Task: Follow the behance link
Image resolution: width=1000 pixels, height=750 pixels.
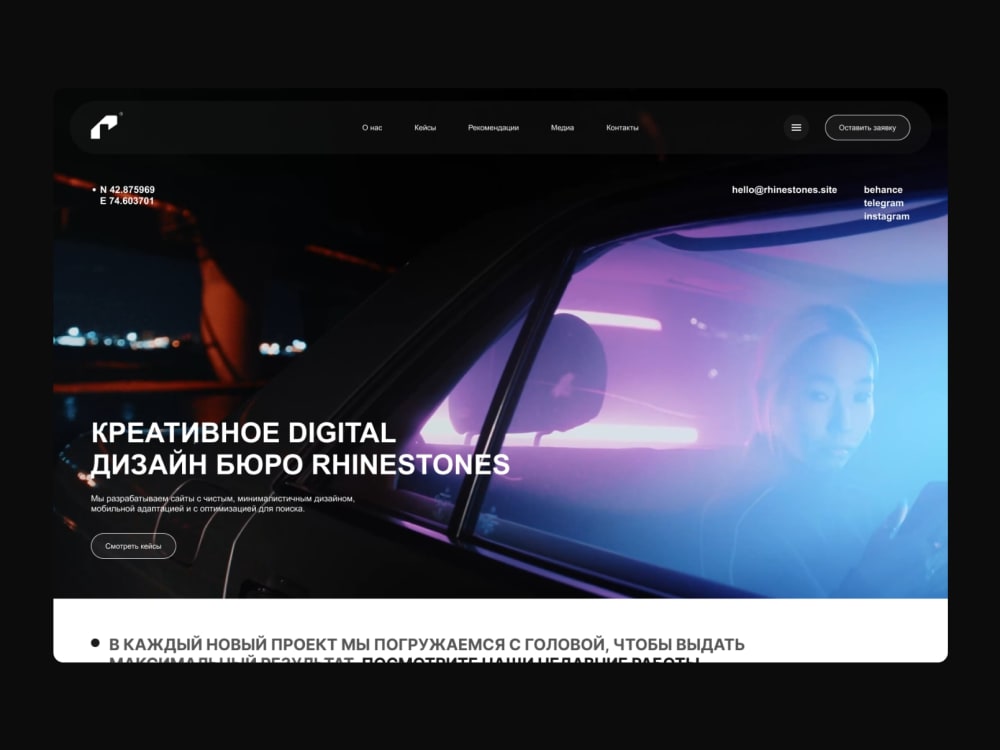Action: [883, 189]
